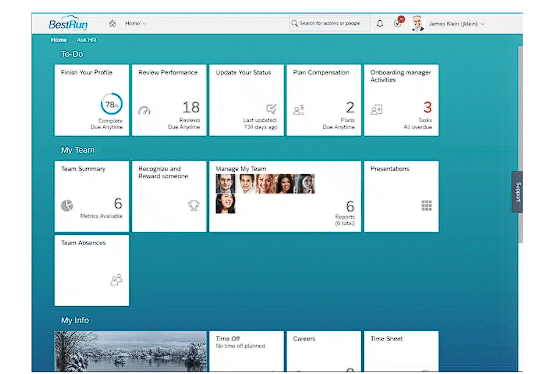541x374 pixels.
Task: Open the Team Absences tile
Action: click(x=92, y=270)
